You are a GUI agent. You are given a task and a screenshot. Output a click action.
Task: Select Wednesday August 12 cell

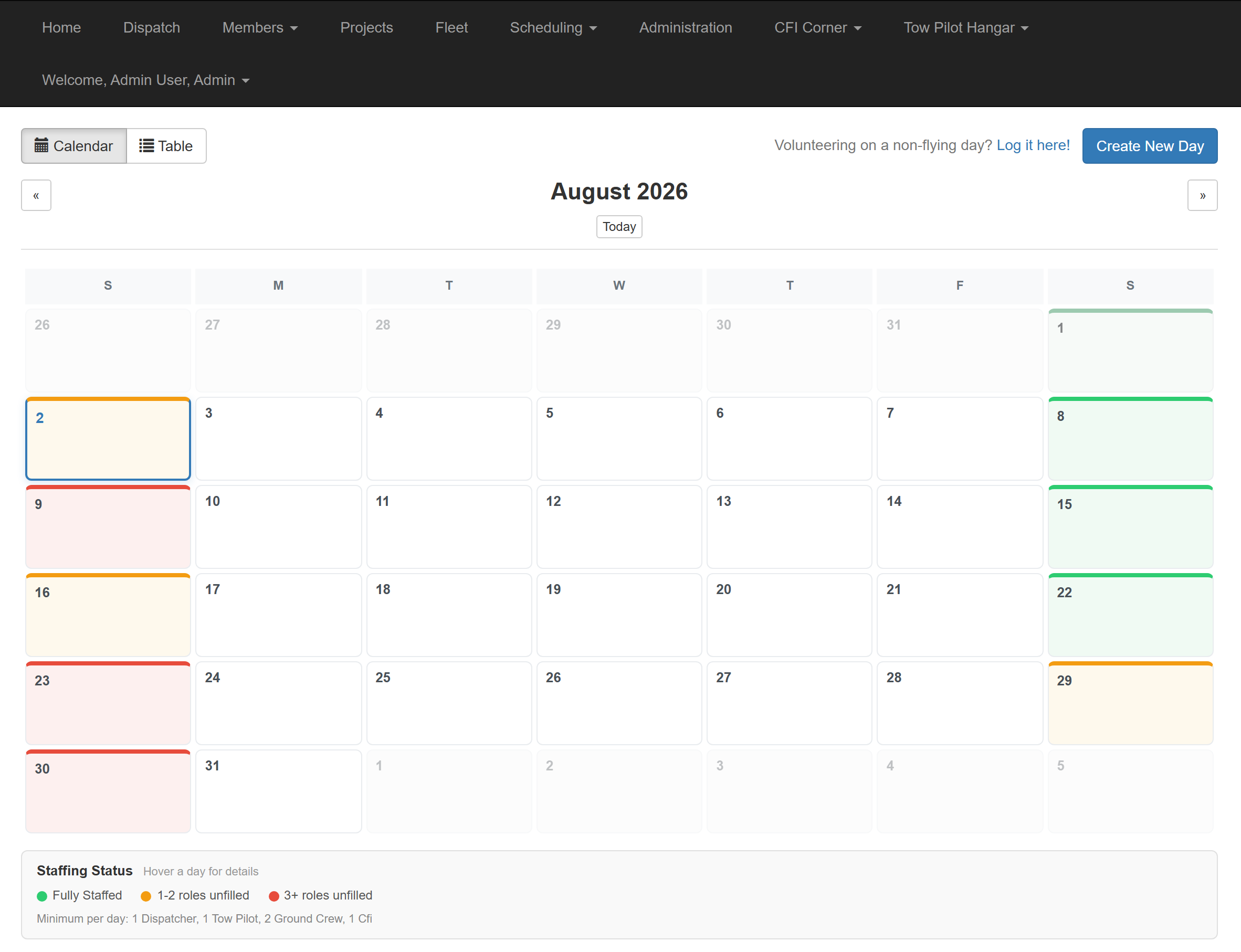click(x=619, y=527)
